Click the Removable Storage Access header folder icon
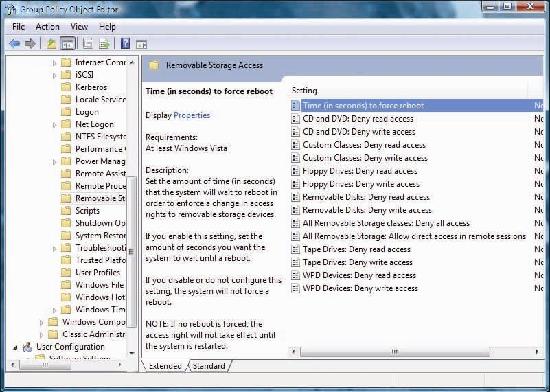 (x=154, y=65)
